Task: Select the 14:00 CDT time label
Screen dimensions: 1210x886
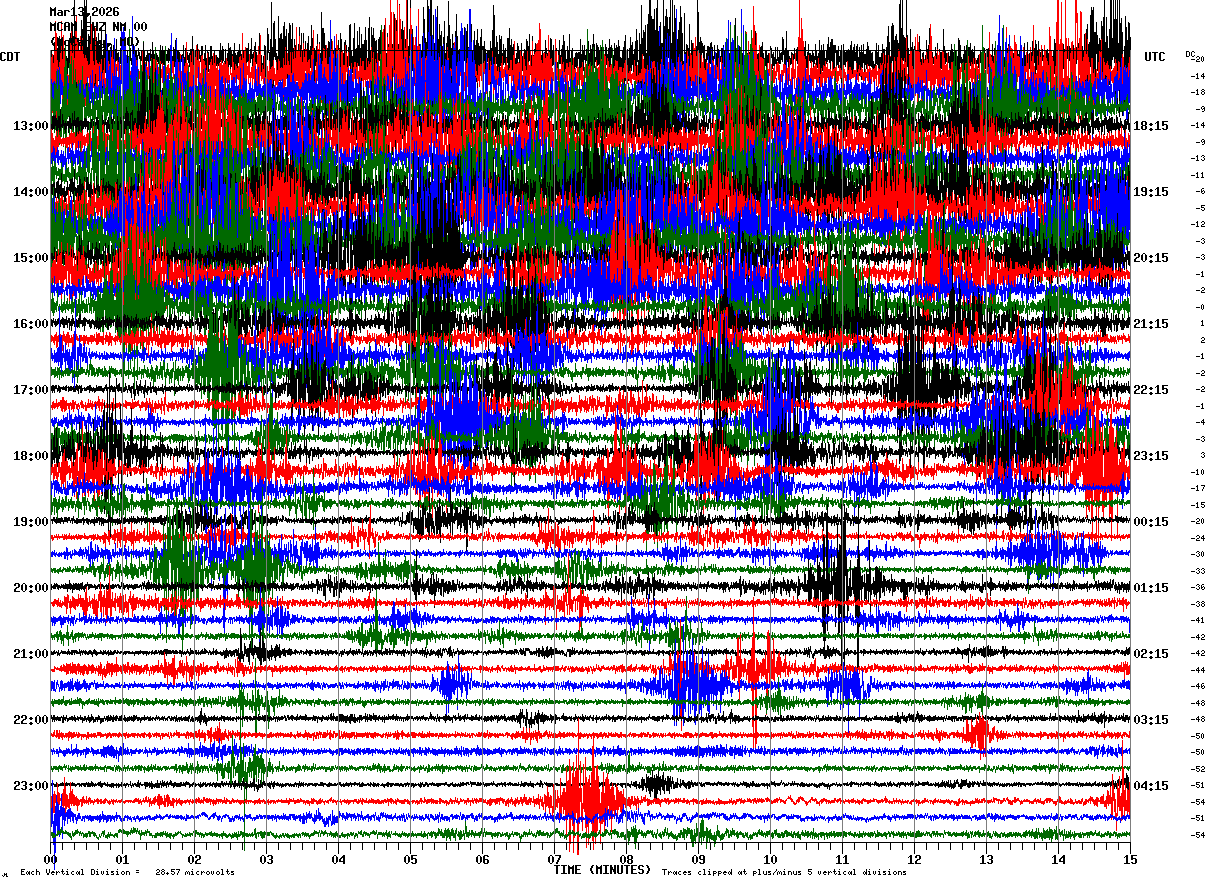Action: coord(31,192)
